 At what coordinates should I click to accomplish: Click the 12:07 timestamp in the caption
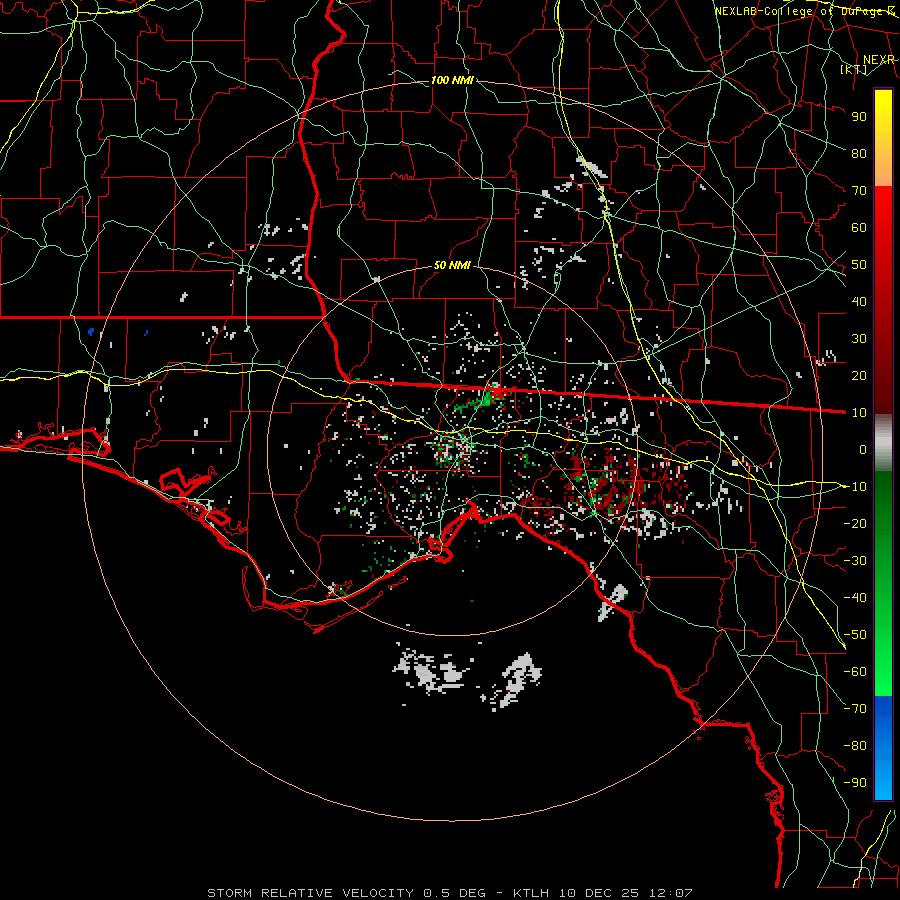670,893
